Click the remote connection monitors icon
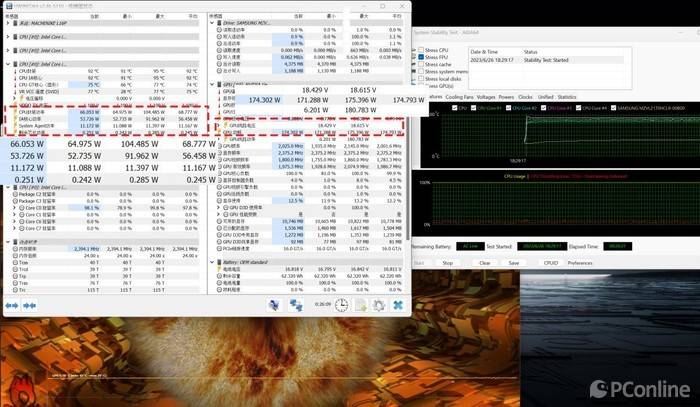Screen dimensions: 700x407 pos(296,305)
